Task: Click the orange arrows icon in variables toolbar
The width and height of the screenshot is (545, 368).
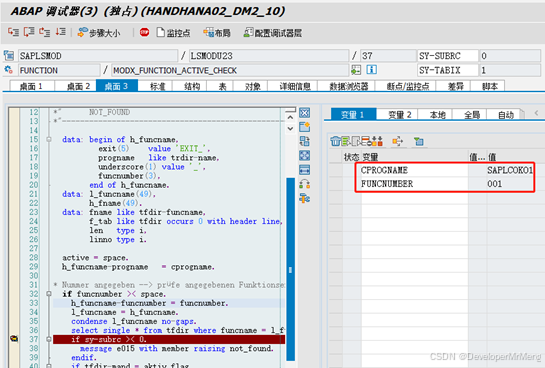Action: [377, 141]
